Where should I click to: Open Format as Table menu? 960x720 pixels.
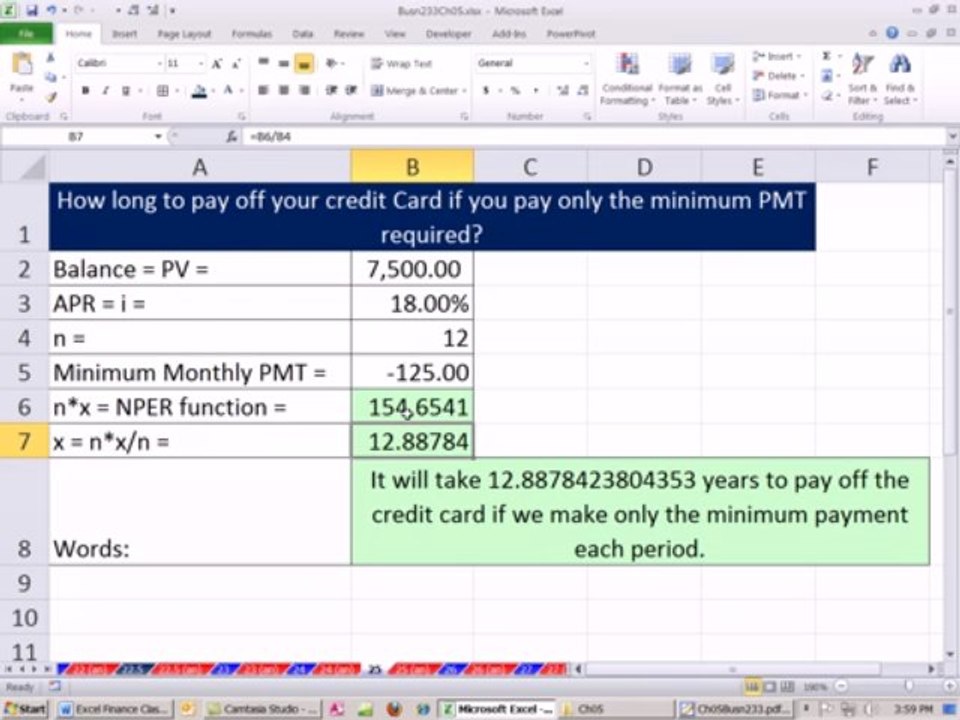click(x=680, y=78)
